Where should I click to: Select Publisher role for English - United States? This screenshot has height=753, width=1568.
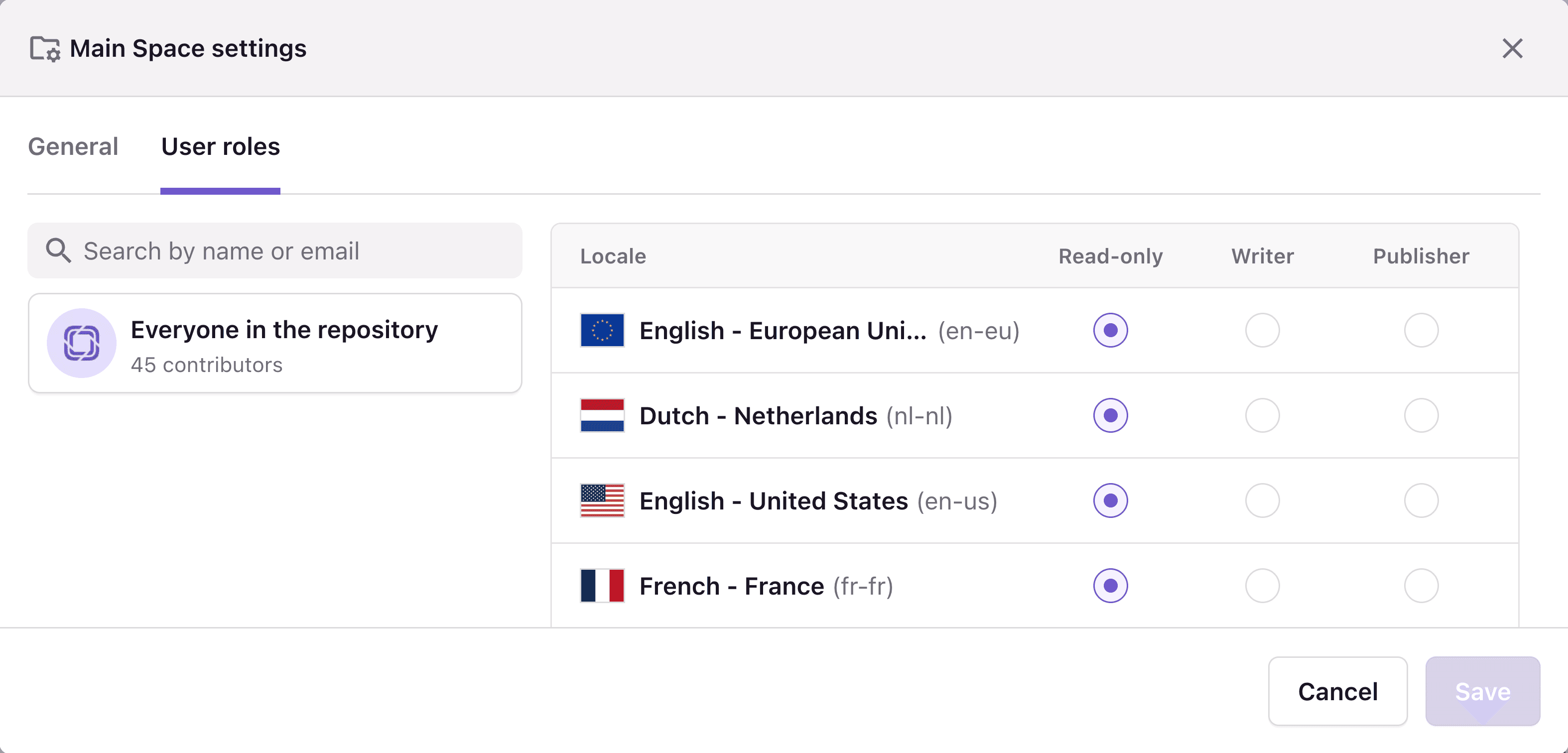(1421, 501)
